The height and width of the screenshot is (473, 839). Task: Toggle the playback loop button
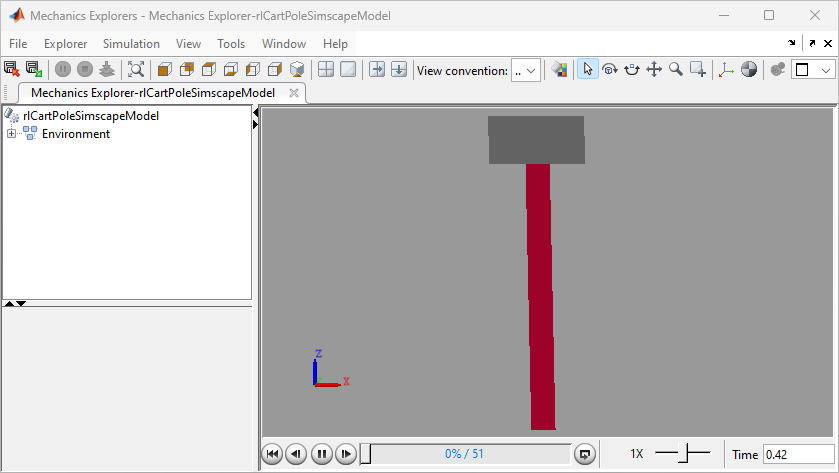click(x=586, y=454)
